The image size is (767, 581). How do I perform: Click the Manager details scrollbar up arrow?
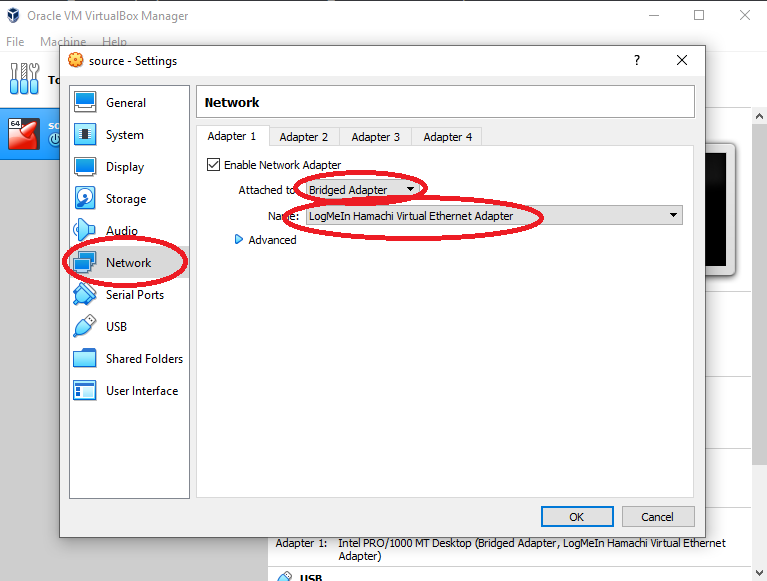coord(759,116)
